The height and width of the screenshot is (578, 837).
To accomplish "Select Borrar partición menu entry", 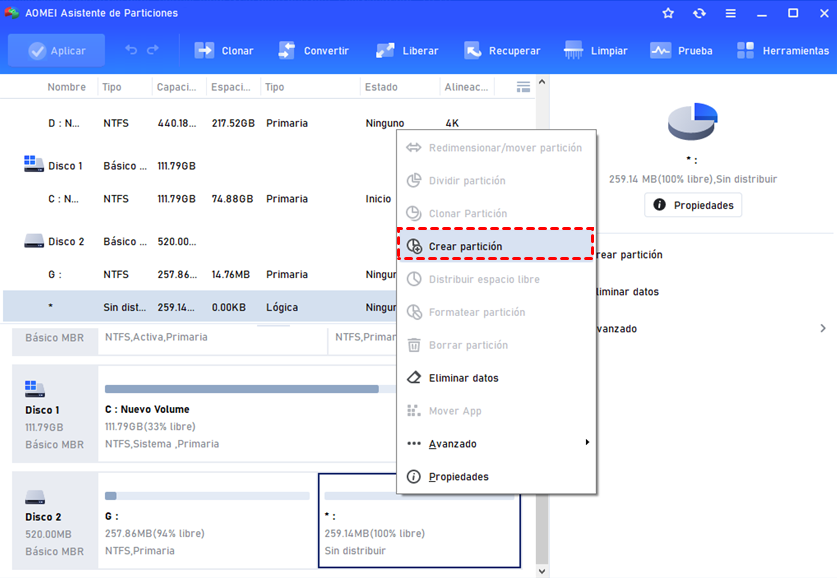I will (496, 345).
